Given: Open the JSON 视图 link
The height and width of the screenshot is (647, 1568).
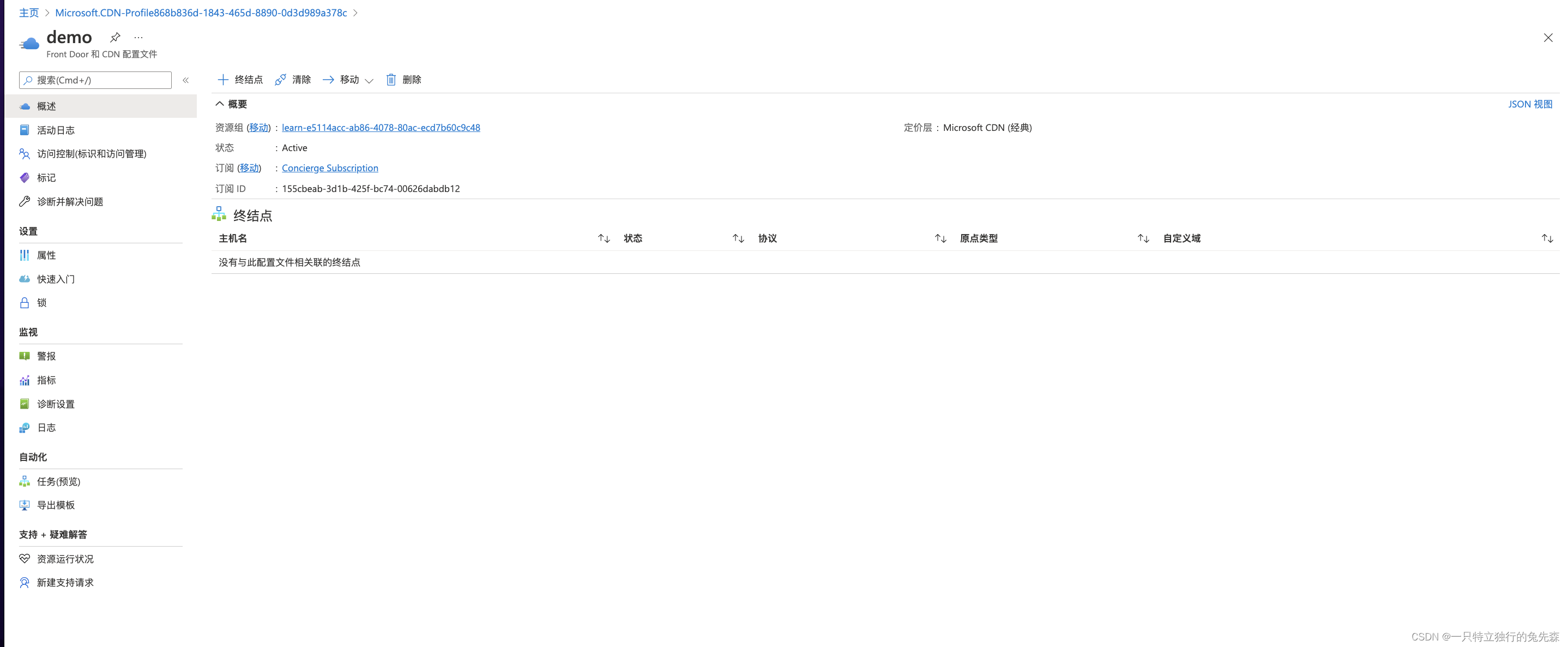Looking at the screenshot, I should click(1530, 104).
